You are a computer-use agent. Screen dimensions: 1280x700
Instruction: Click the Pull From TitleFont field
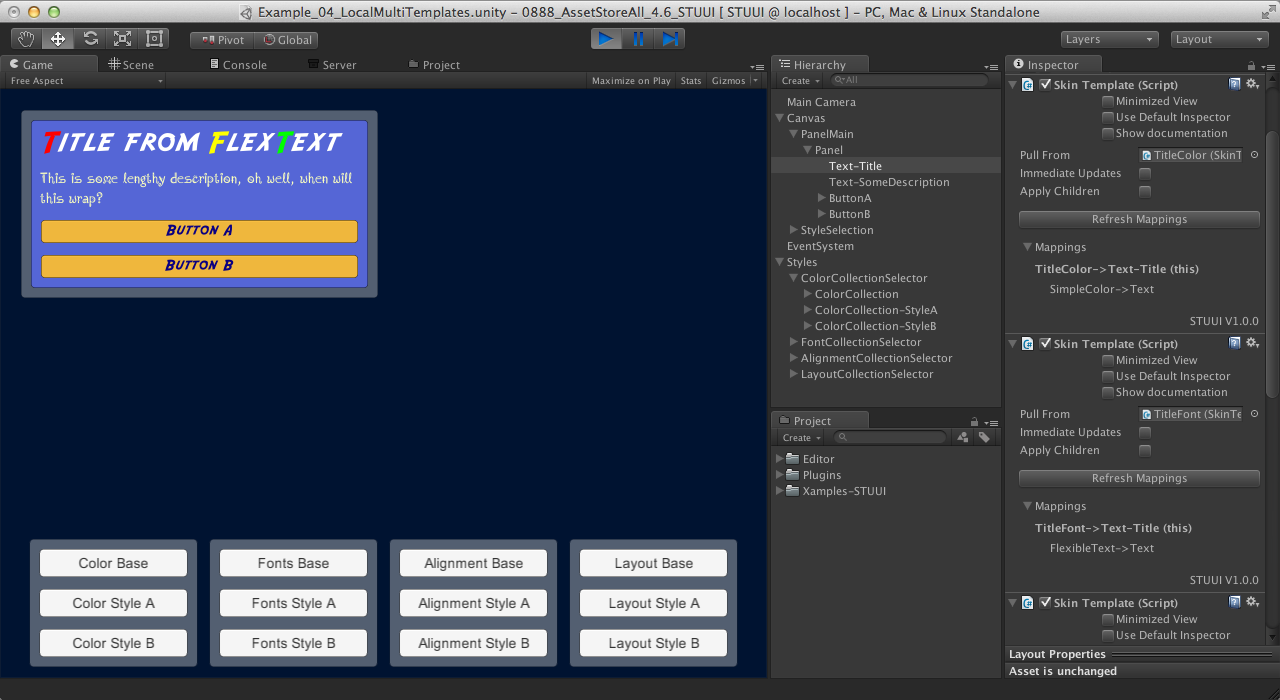pos(1190,414)
